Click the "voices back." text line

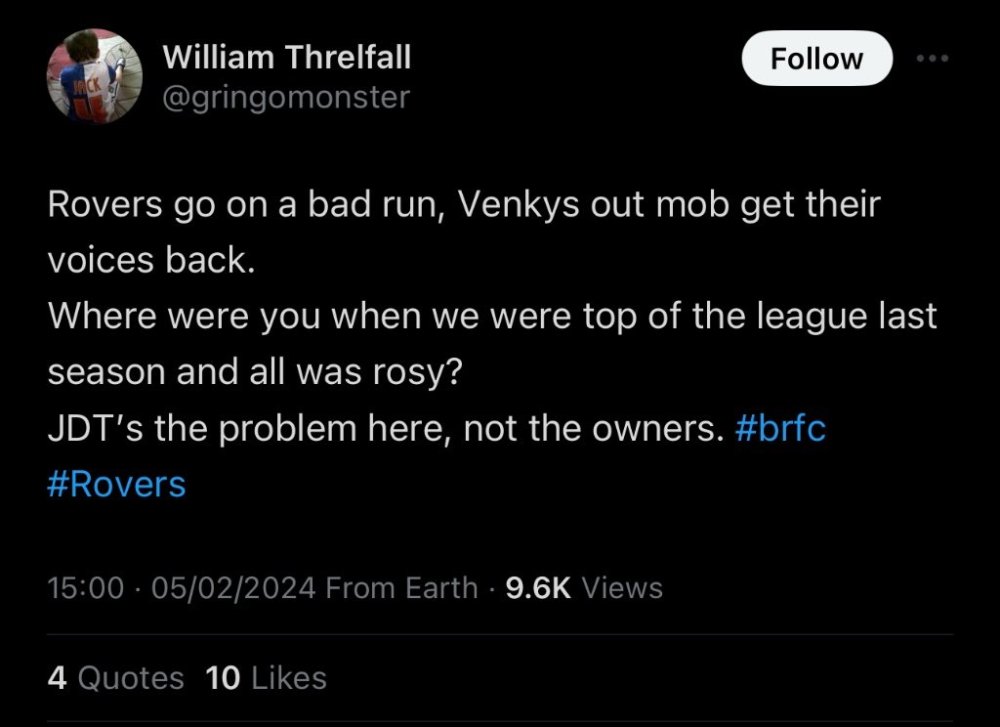[x=146, y=260]
